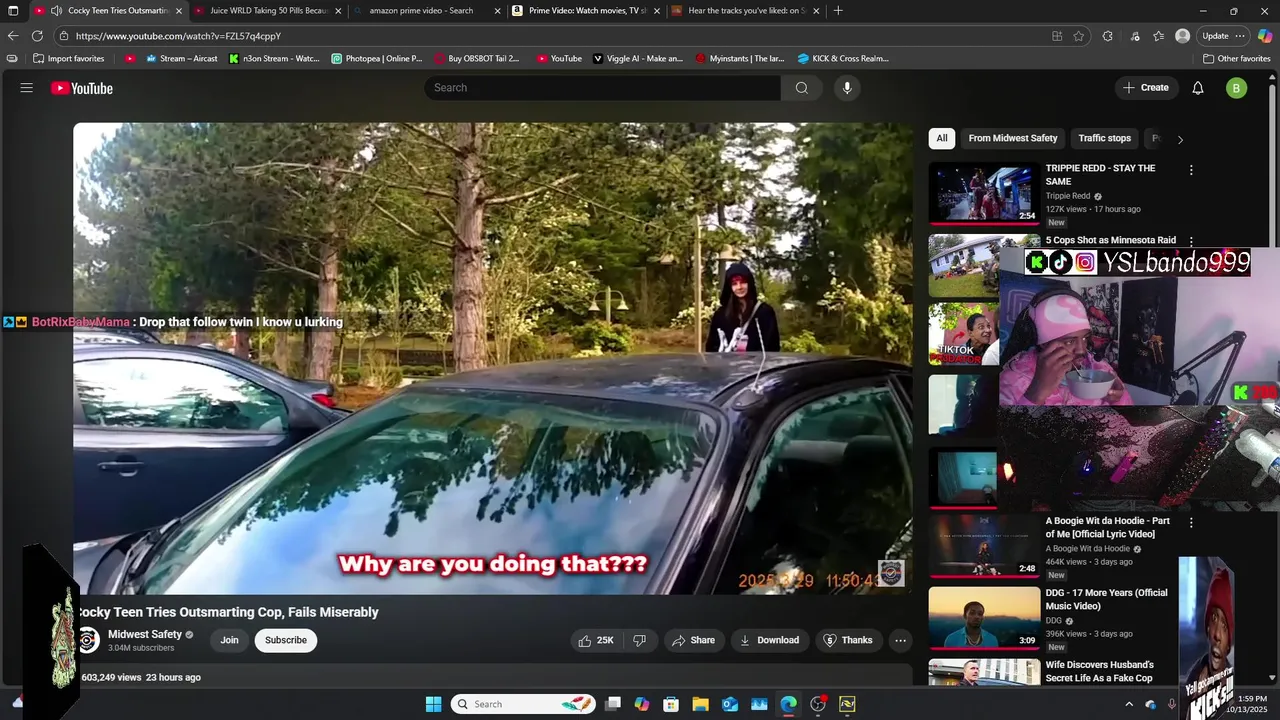Reload the current page
Viewport: 1280px width, 720px height.
[37, 36]
